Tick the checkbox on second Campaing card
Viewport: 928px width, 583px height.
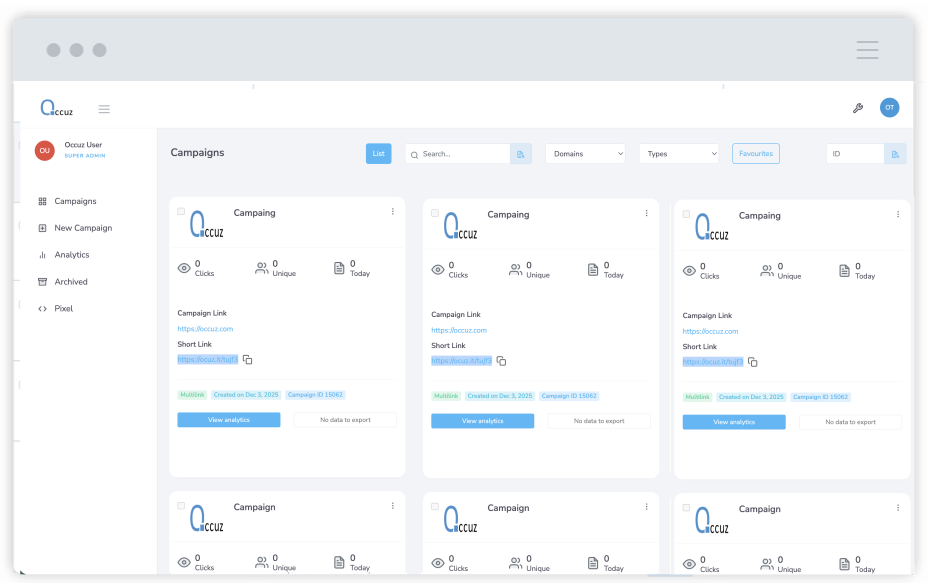pyautogui.click(x=435, y=213)
